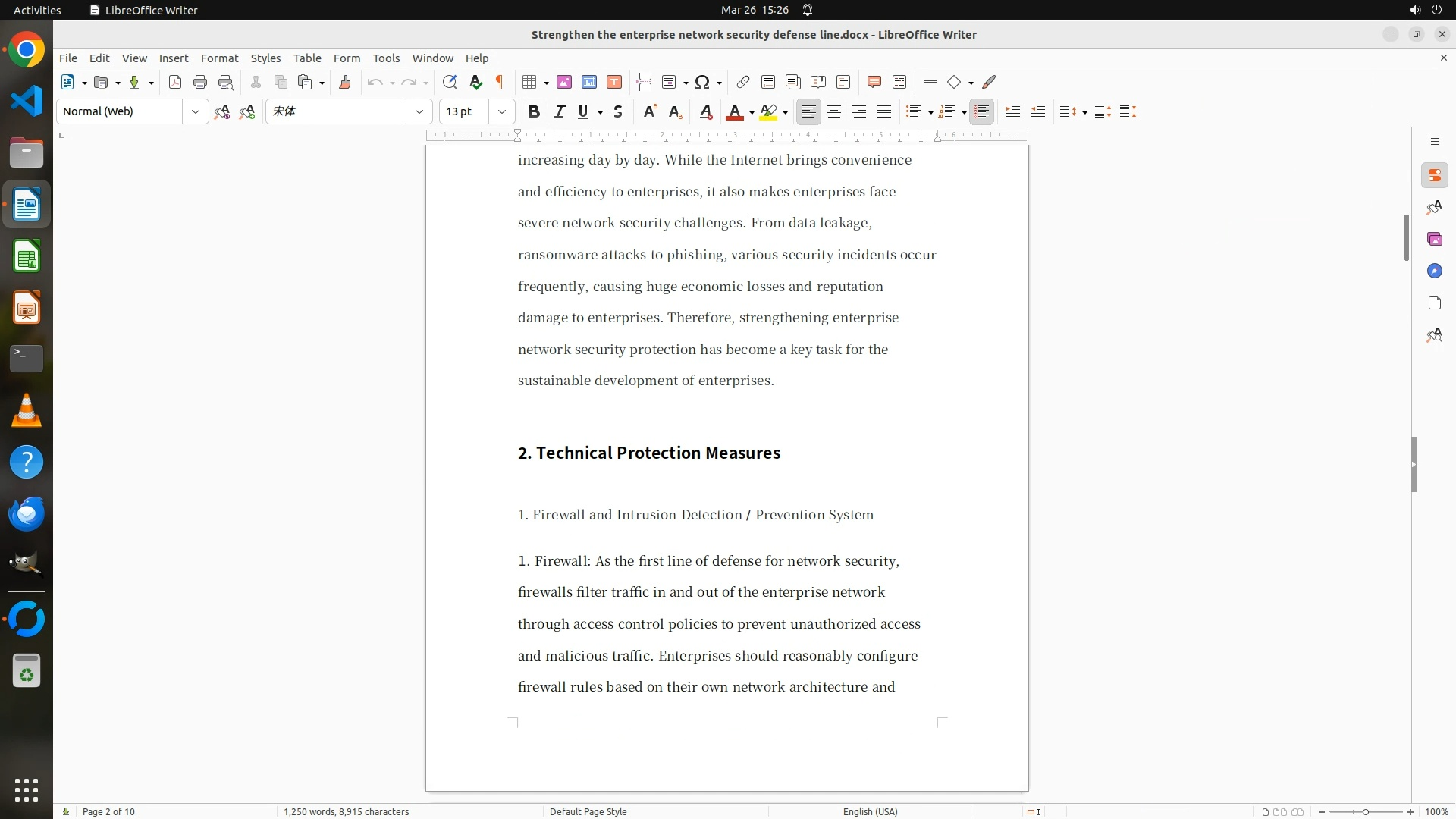1456x819 pixels.
Task: Insert special character Omega icon
Action: point(702,83)
